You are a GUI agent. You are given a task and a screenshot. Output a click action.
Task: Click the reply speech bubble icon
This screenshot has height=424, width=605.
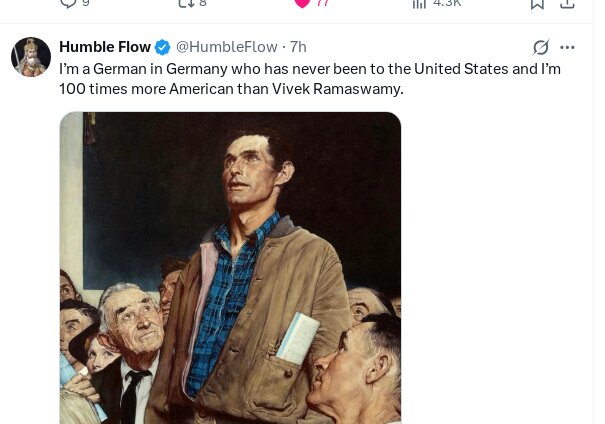click(68, 4)
